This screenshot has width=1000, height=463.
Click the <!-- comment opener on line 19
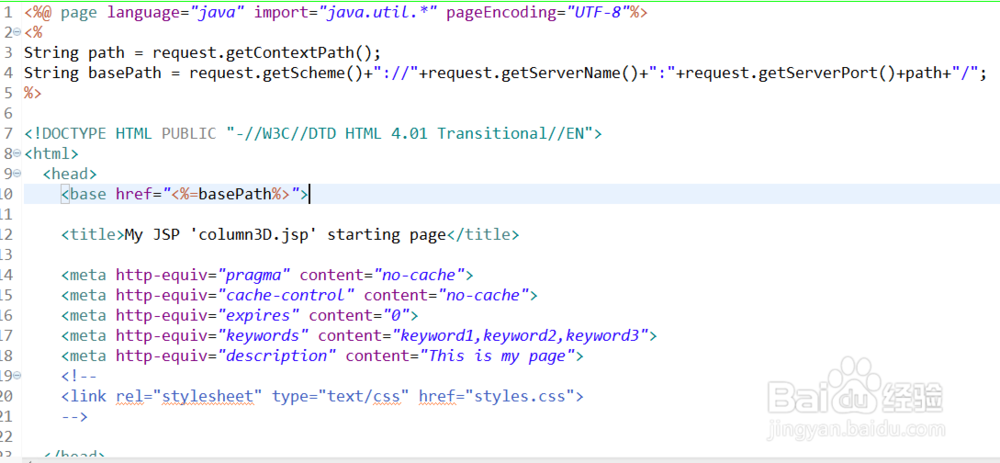tap(79, 376)
